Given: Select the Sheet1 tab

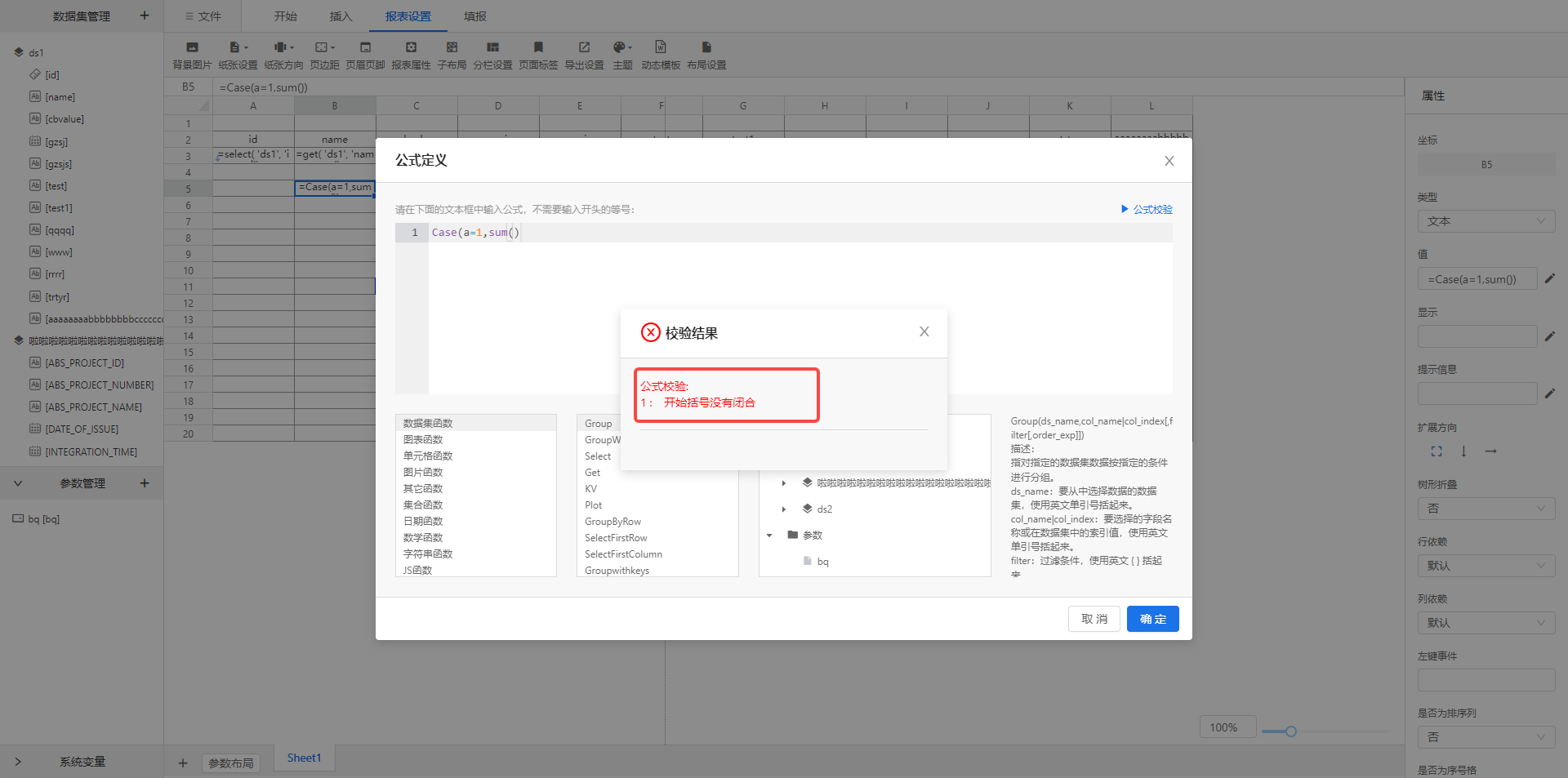Looking at the screenshot, I should [x=304, y=758].
